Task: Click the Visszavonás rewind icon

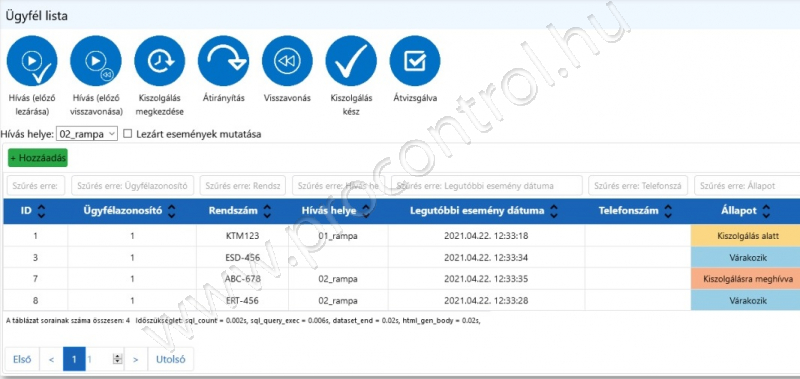Action: 287,61
